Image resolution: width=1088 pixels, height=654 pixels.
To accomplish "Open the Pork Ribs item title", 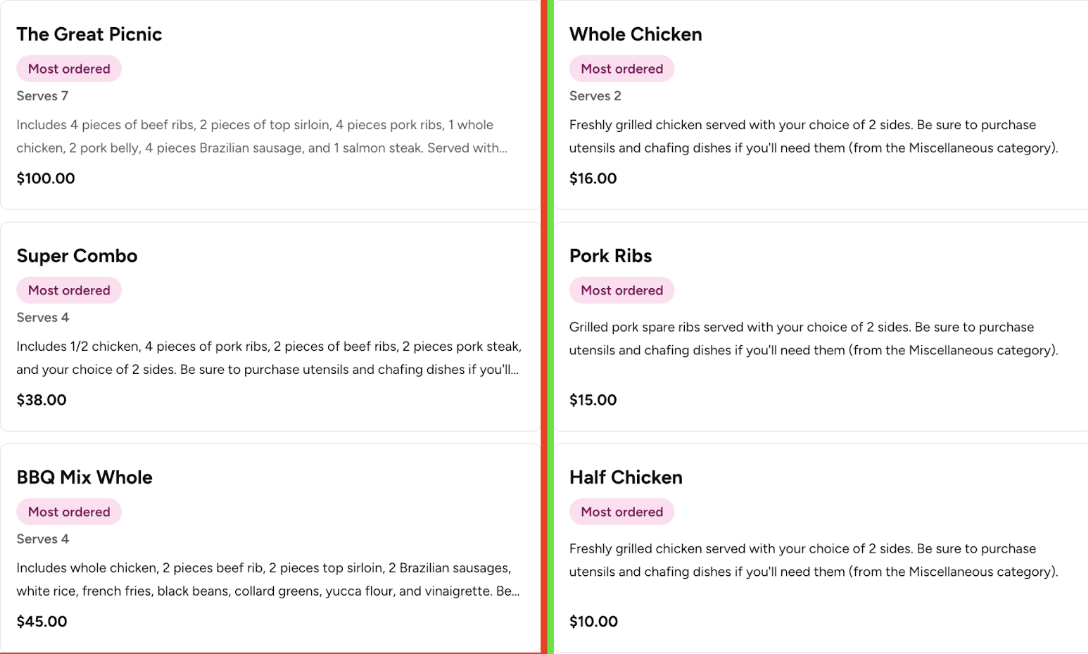I will tap(610, 256).
